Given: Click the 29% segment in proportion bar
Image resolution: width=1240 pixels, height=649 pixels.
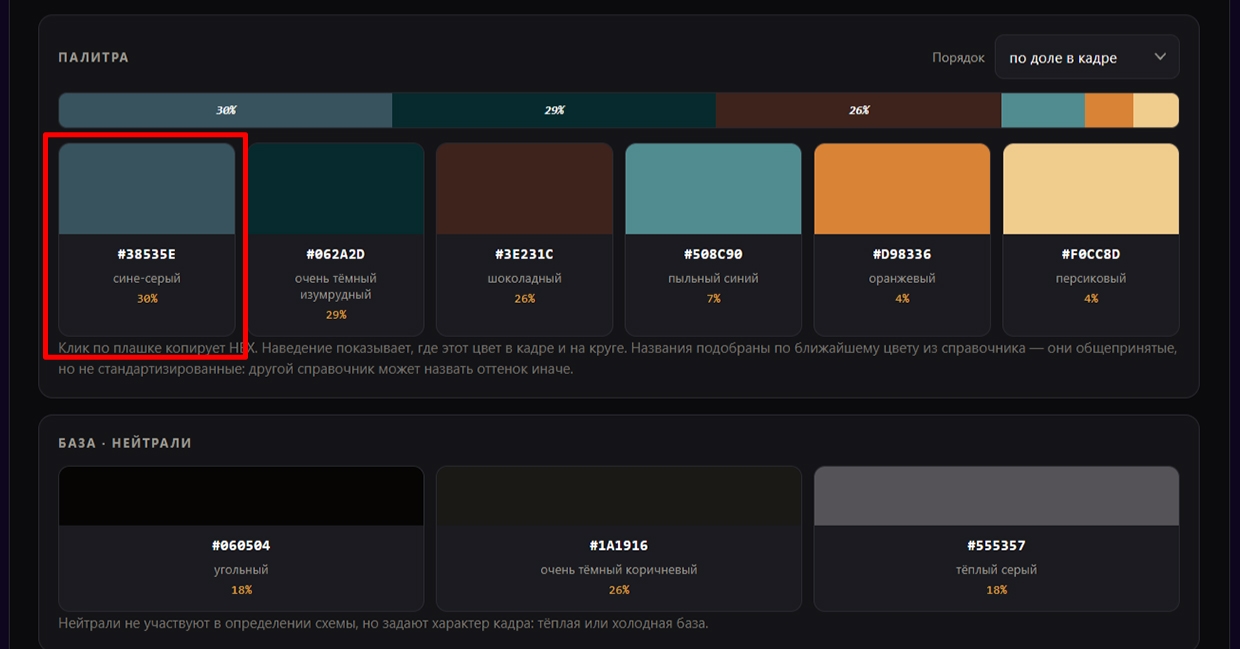Looking at the screenshot, I should [554, 110].
